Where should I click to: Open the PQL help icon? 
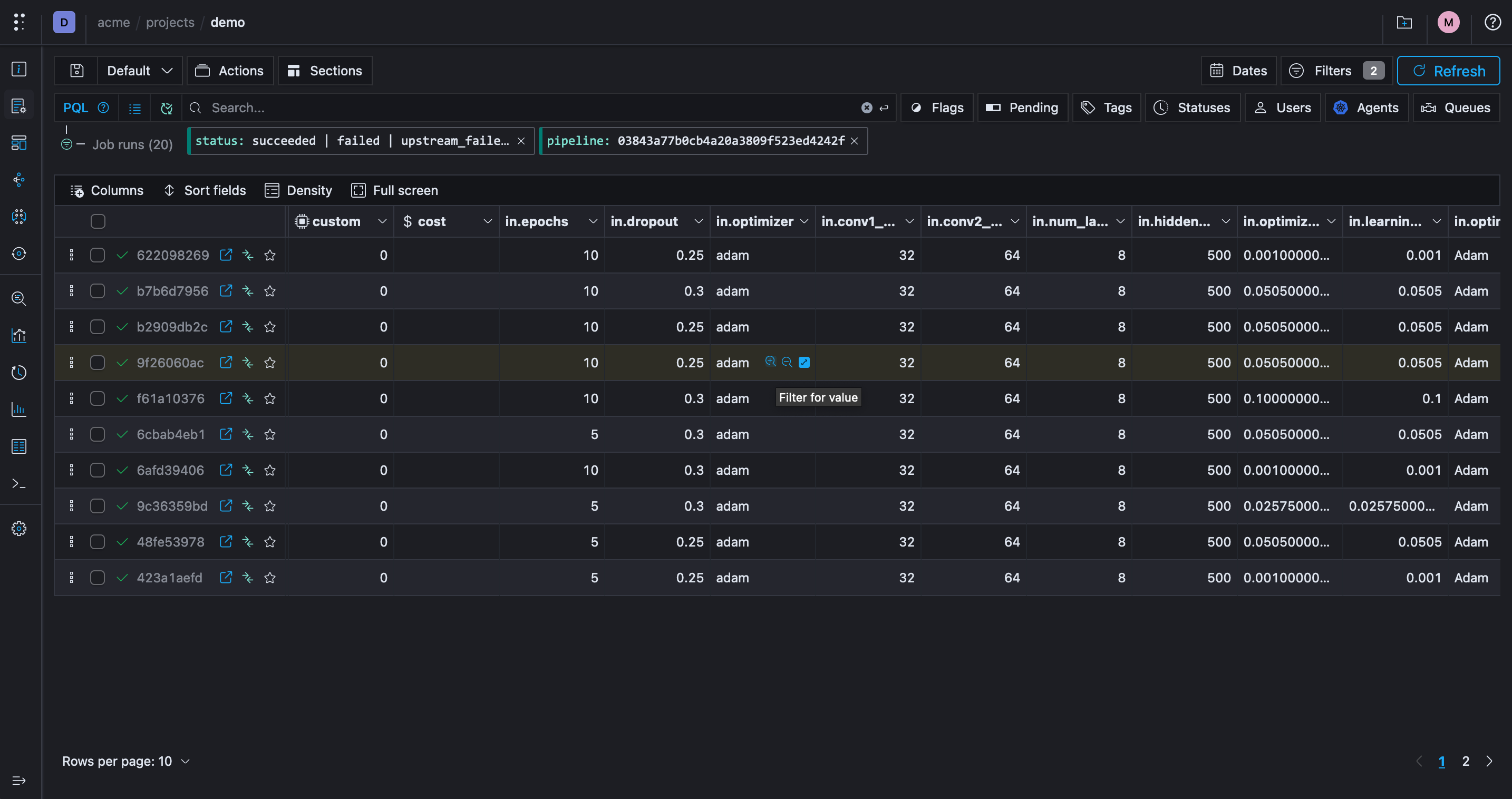pos(103,108)
